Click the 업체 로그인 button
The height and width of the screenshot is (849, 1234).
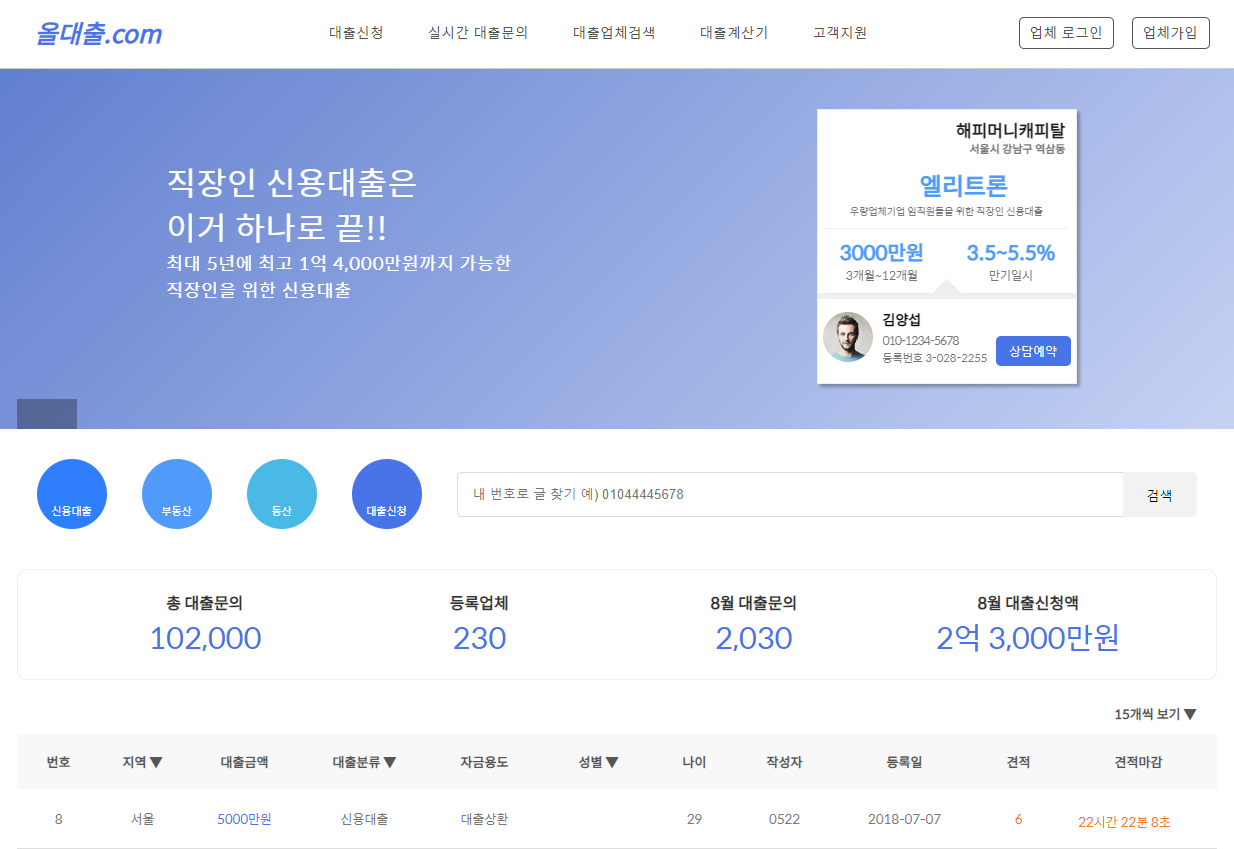coord(1066,32)
